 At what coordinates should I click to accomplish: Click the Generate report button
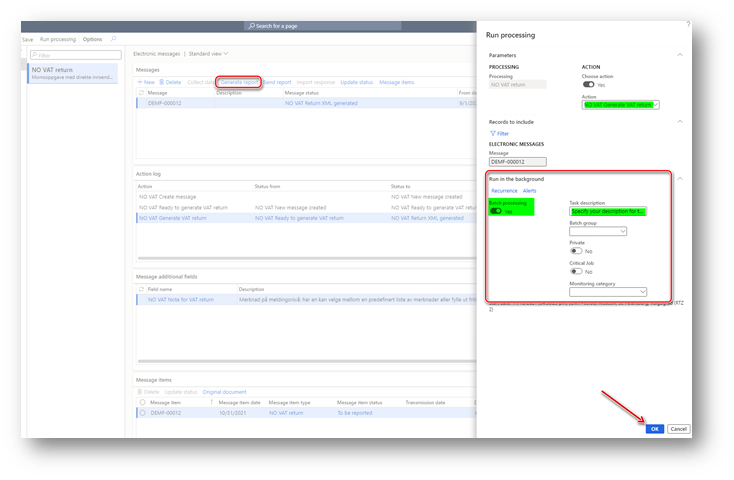pos(239,82)
